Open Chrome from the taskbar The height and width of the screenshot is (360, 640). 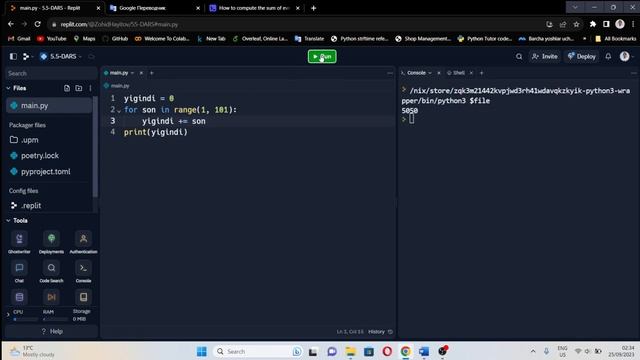405,351
